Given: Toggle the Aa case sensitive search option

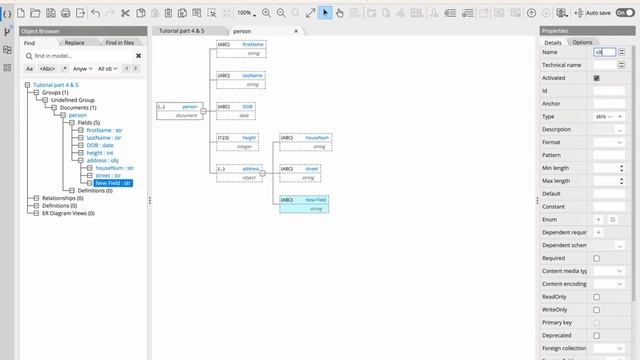Looking at the screenshot, I should pyautogui.click(x=29, y=69).
